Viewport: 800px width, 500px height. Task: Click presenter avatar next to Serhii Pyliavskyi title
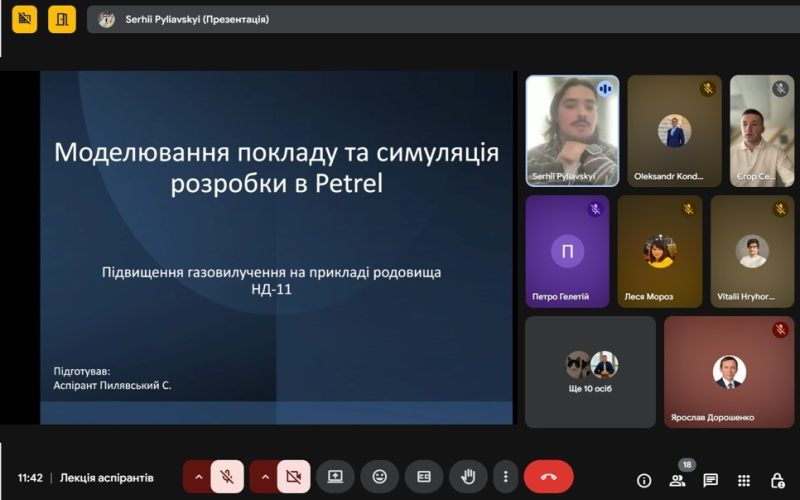[x=107, y=19]
